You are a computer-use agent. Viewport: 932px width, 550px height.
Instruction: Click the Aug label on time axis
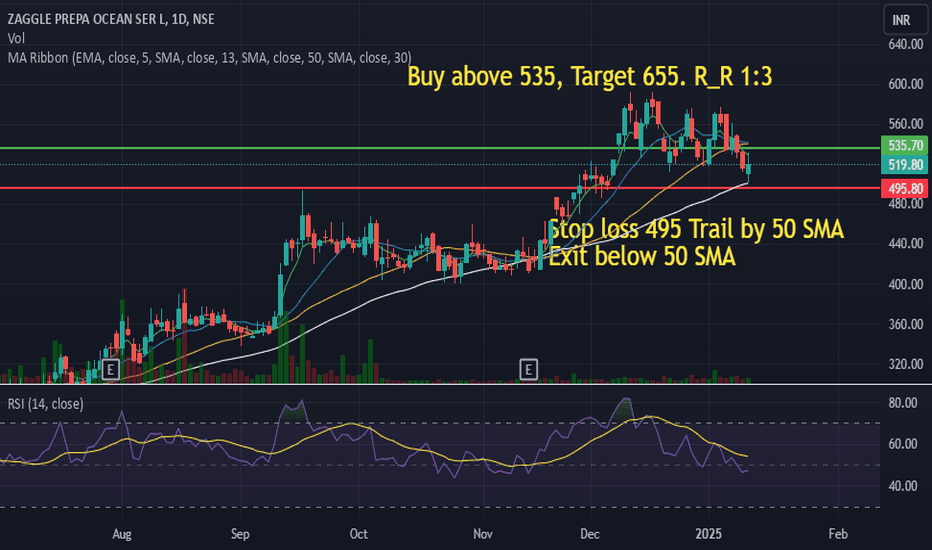tap(122, 534)
